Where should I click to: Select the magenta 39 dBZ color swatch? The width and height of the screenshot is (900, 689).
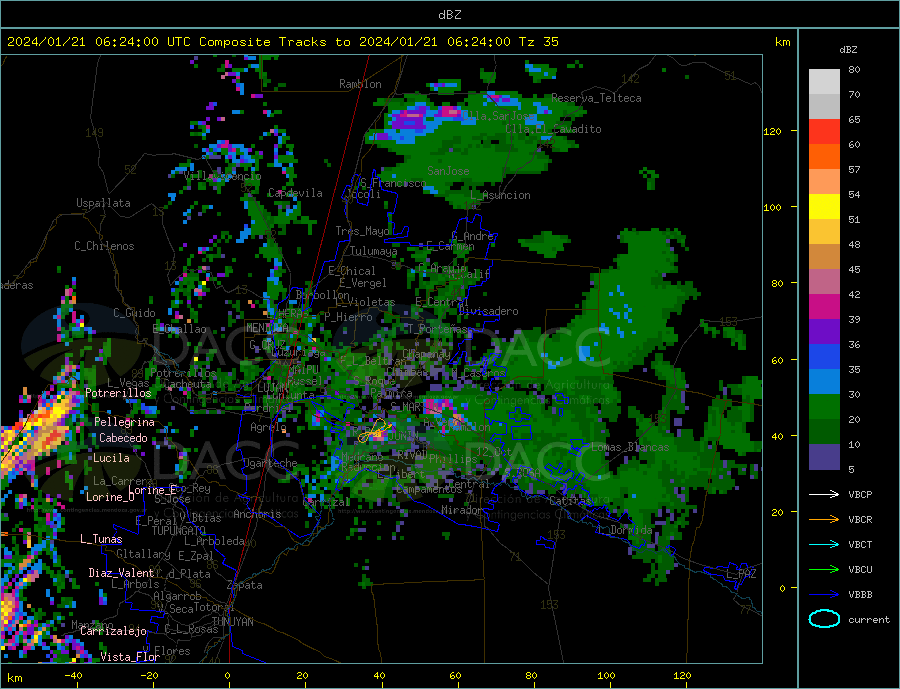click(x=824, y=307)
